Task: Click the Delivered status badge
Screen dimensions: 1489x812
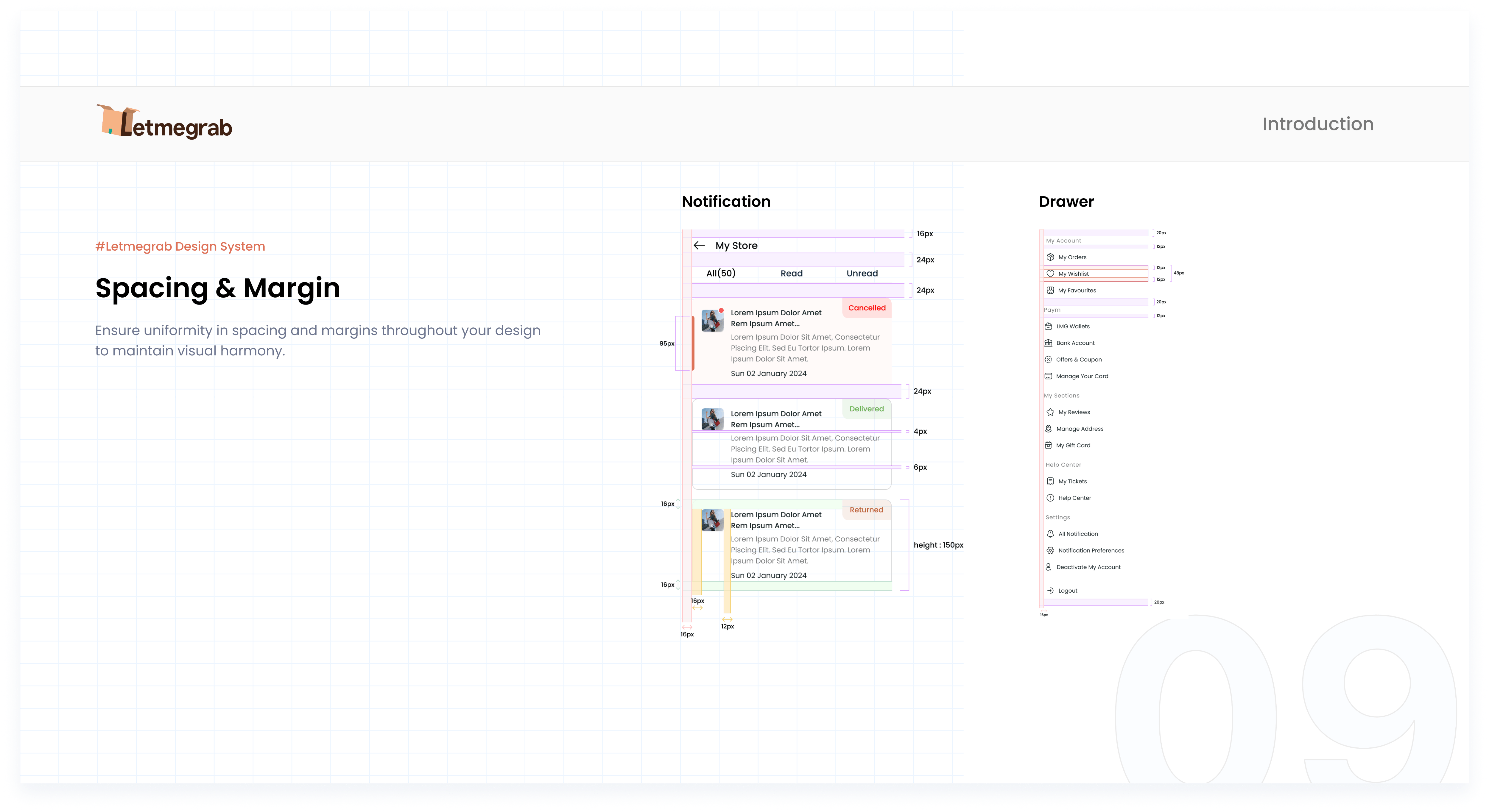Action: click(867, 409)
